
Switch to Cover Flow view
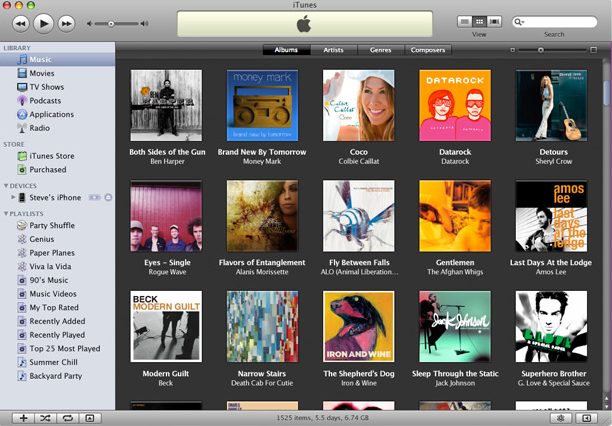(x=493, y=21)
